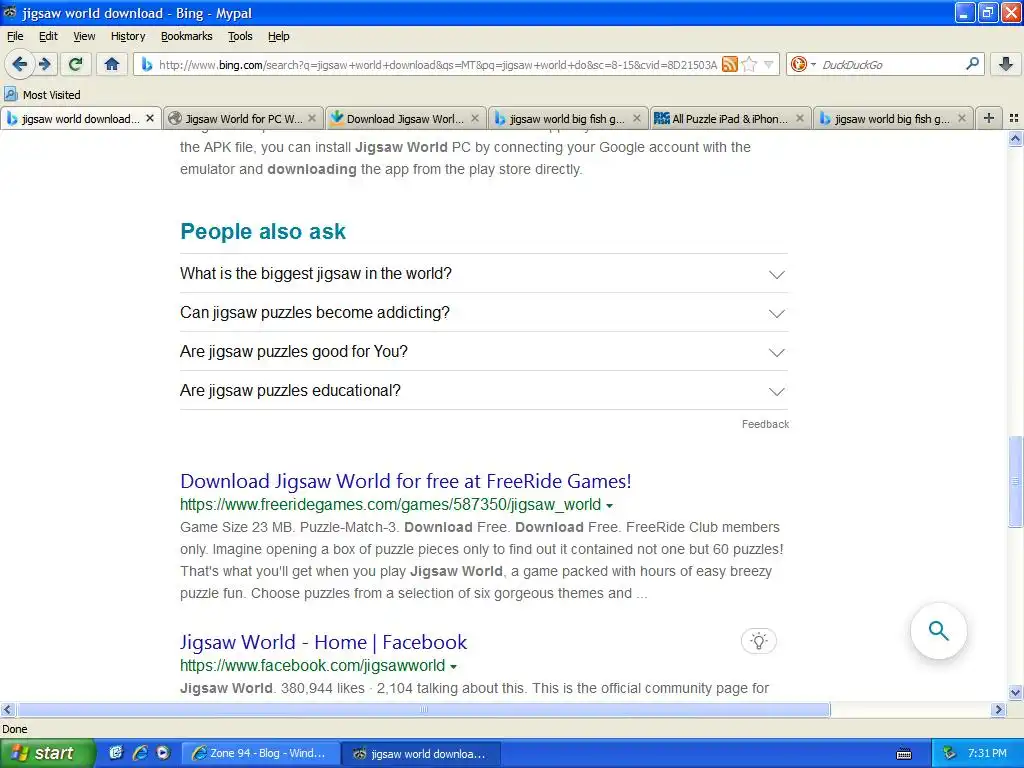Expand 'What is the biggest jigsaw' question
The image size is (1024, 768).
click(x=484, y=274)
